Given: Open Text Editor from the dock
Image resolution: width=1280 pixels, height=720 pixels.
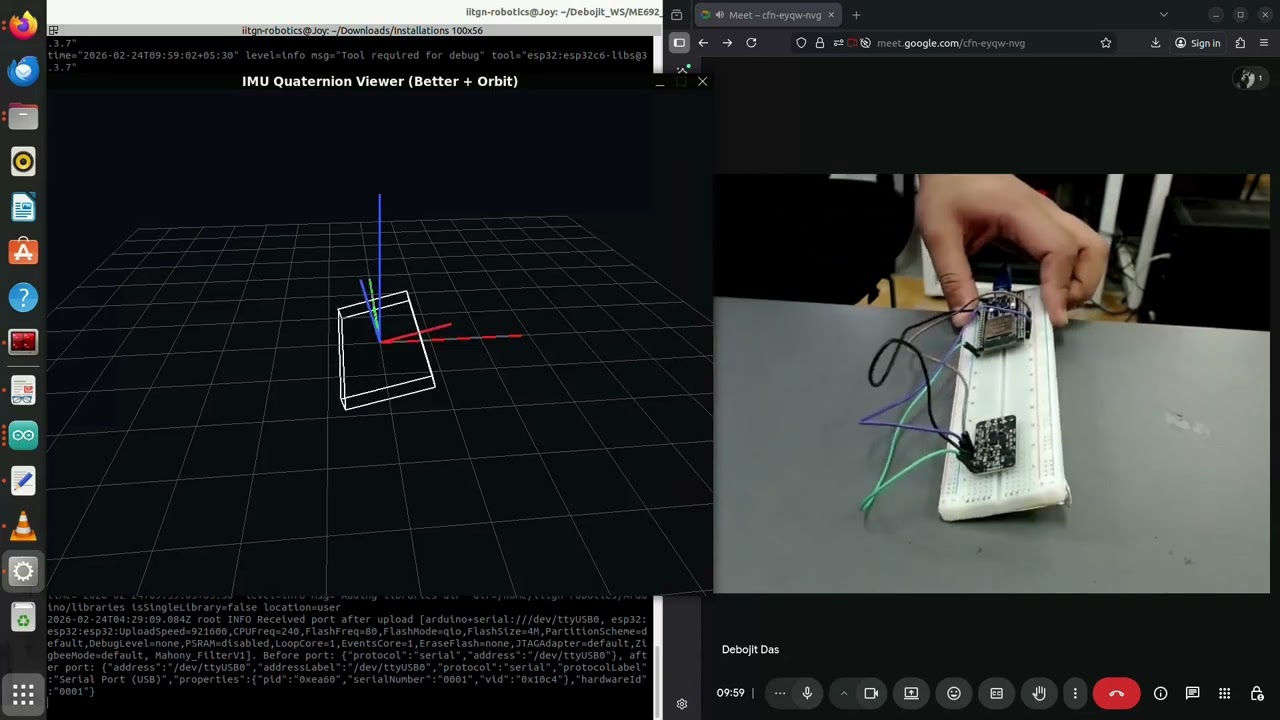Looking at the screenshot, I should pyautogui.click(x=23, y=480).
